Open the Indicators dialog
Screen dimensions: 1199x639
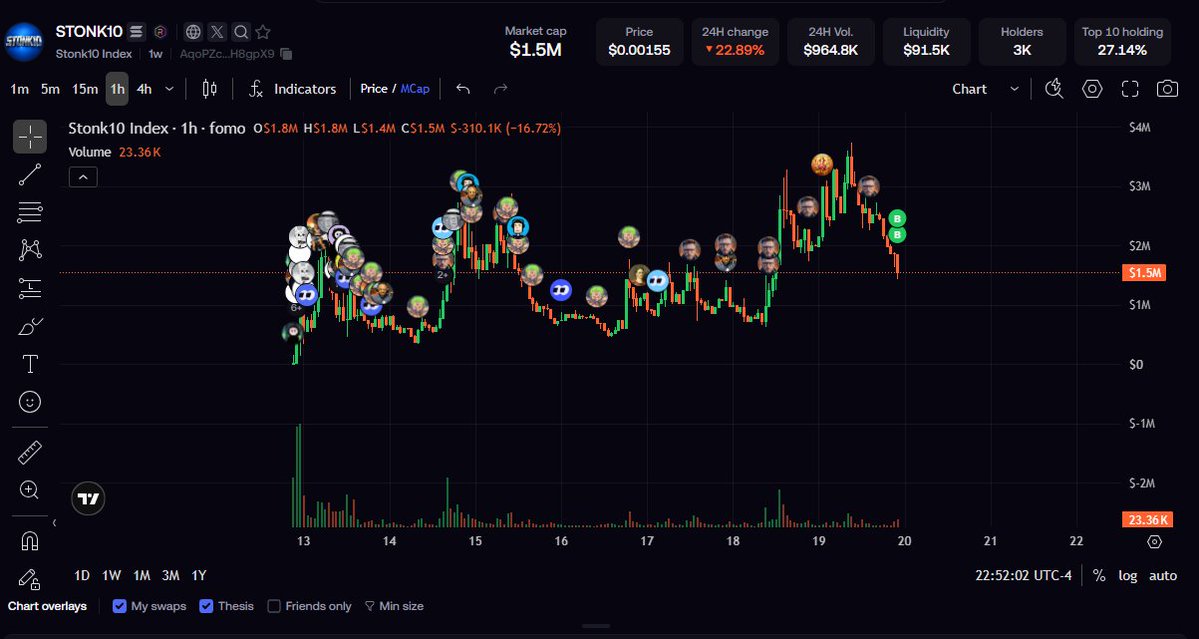[293, 89]
